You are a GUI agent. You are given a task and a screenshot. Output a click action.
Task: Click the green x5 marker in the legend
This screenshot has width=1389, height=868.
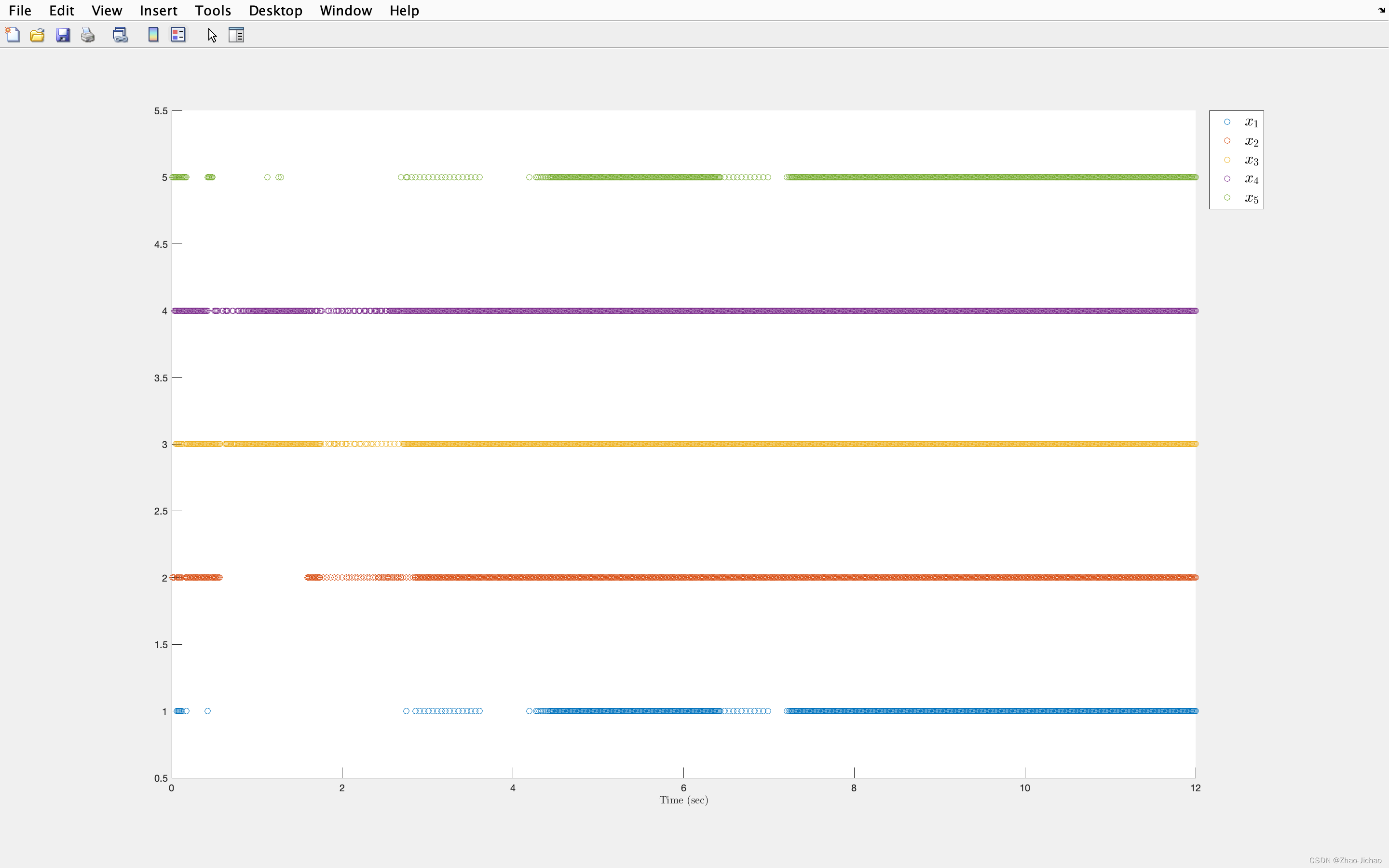[1227, 198]
